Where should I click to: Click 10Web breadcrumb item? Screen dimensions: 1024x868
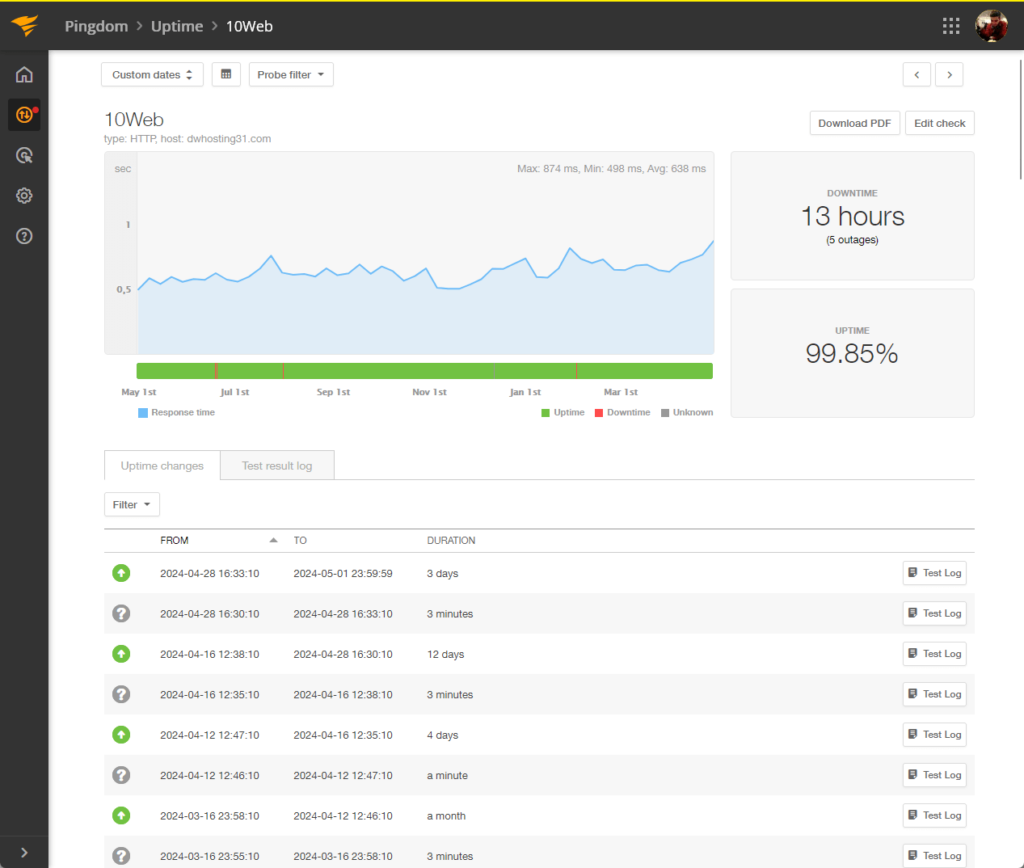click(249, 26)
